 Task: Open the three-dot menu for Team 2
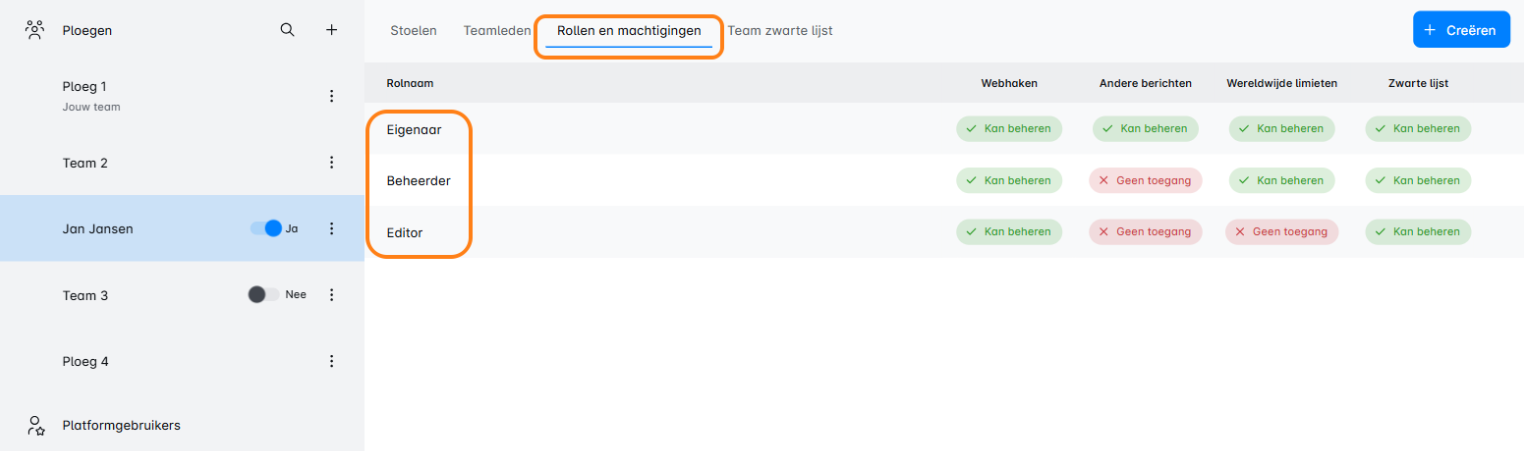(x=332, y=163)
